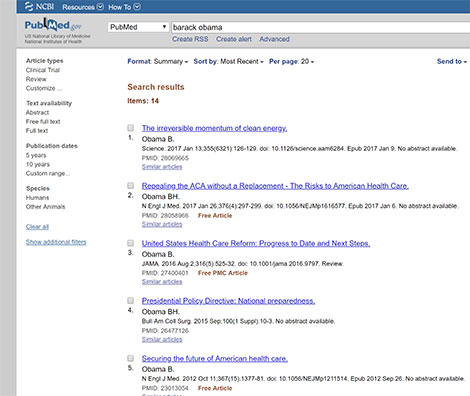Open Custom range date filter

(x=48, y=173)
